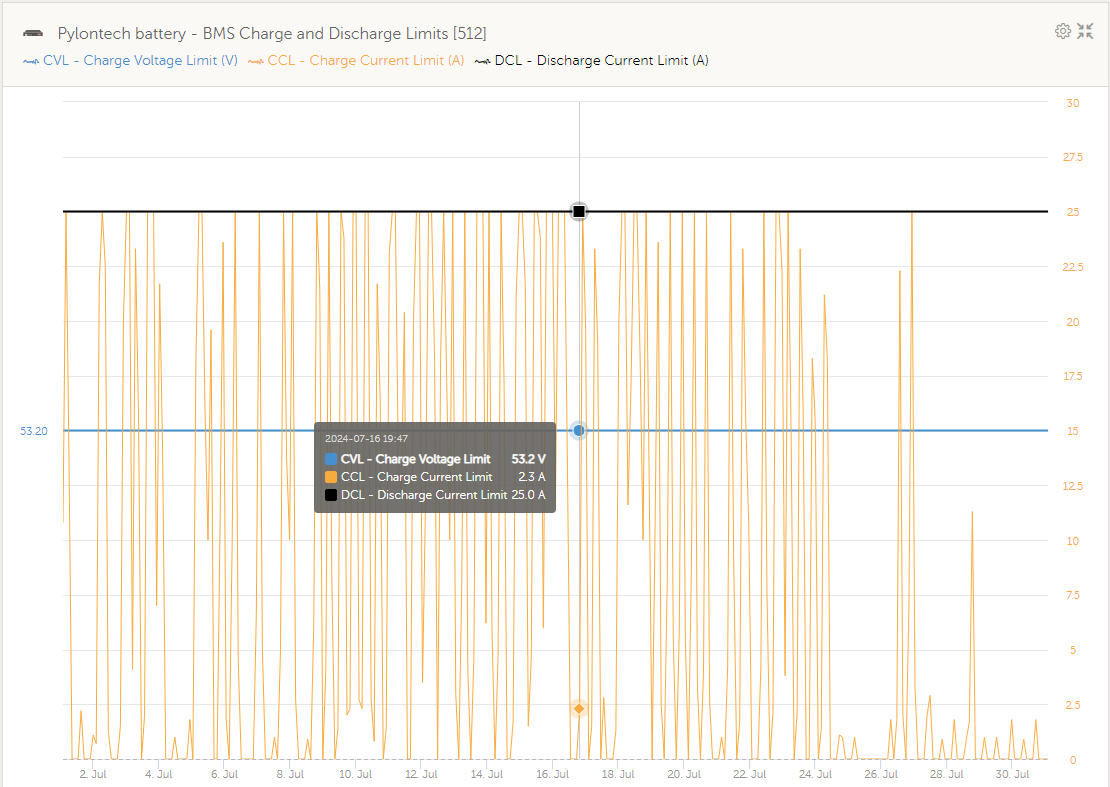Viewport: 1110px width, 787px height.
Task: Click the 53.20 left axis label
Action: [34, 431]
